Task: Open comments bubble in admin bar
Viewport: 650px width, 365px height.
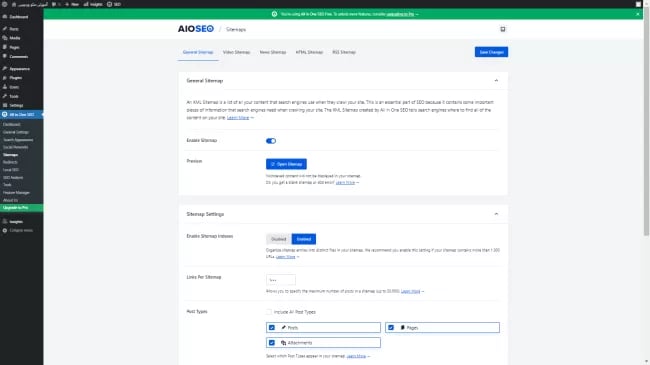Action: pos(54,4)
